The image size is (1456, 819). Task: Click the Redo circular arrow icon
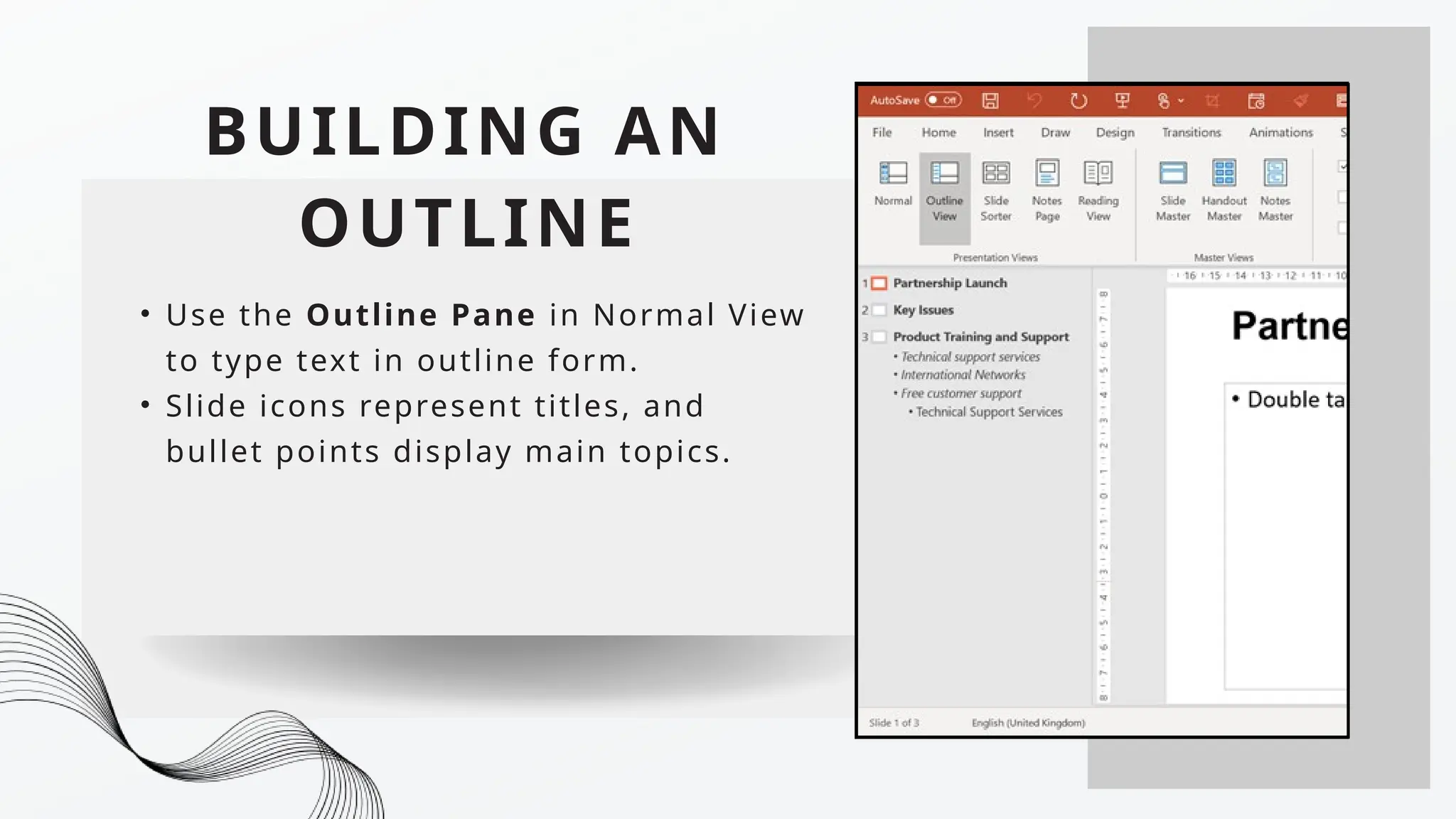pos(1078,101)
